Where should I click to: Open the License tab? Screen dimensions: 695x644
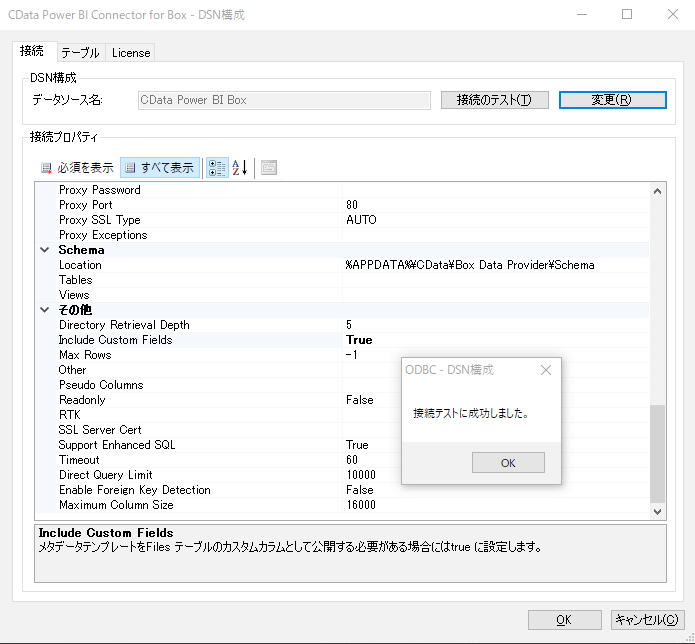coord(131,53)
